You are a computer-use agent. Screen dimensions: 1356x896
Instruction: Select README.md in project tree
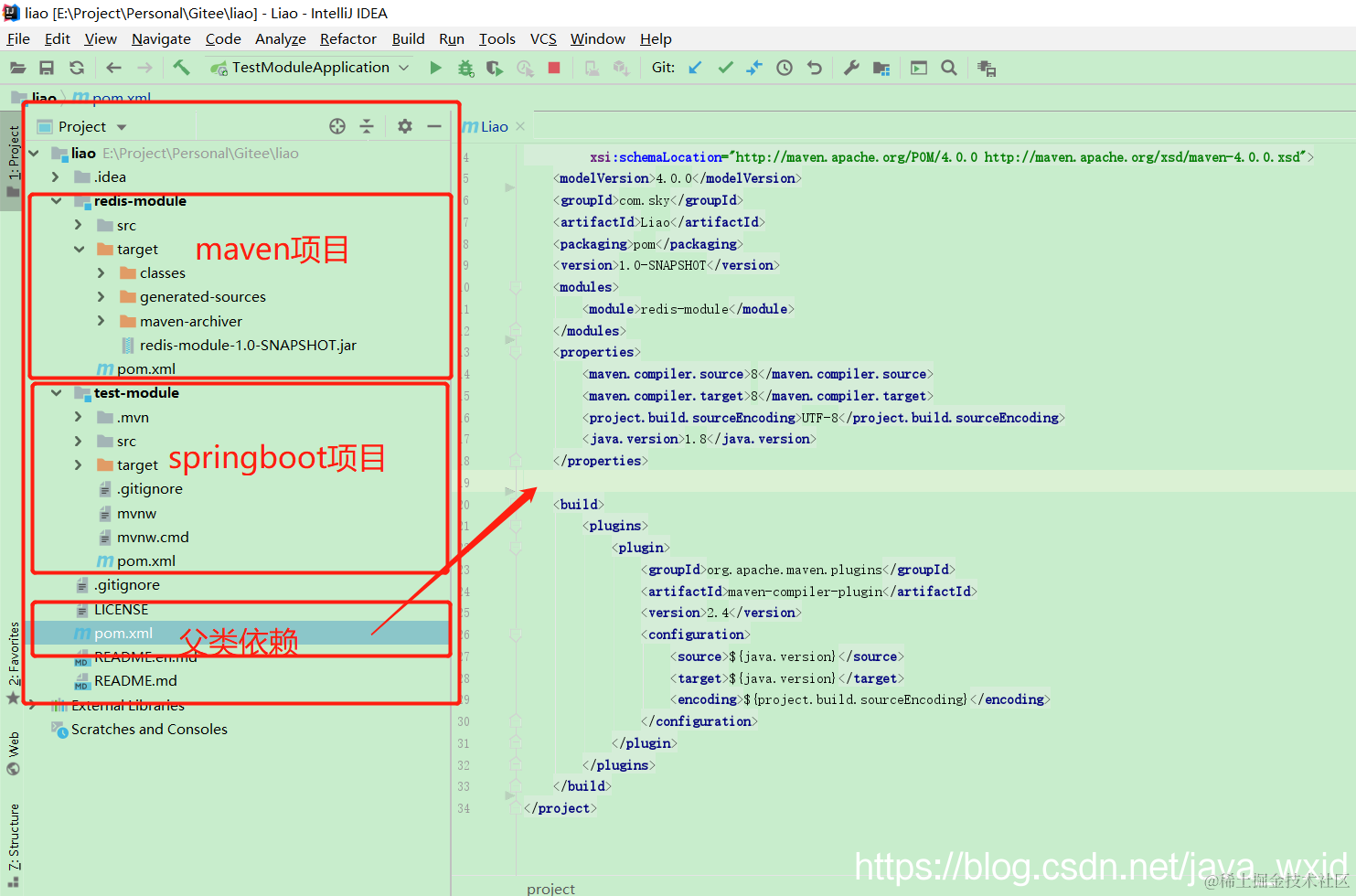pos(135,680)
